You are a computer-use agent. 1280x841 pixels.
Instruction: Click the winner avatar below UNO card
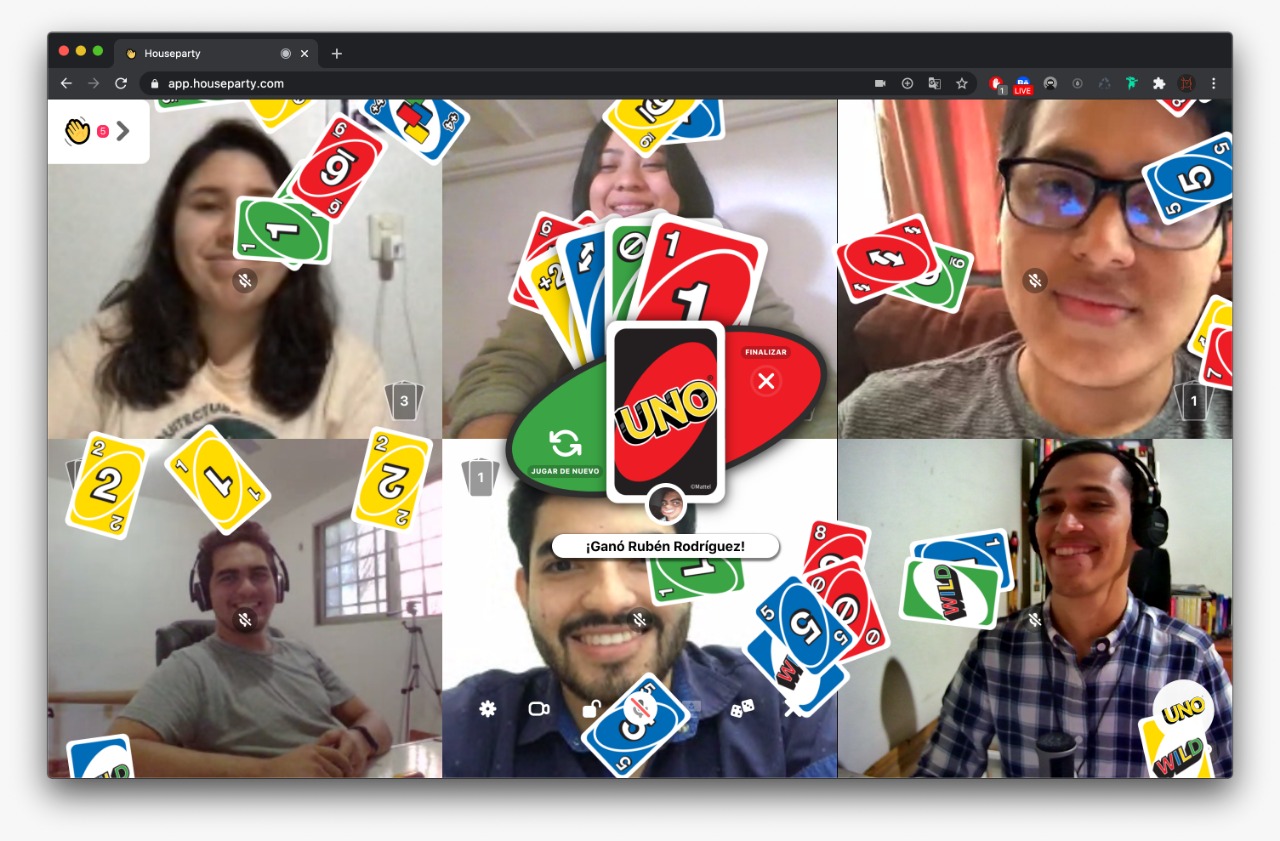[667, 504]
